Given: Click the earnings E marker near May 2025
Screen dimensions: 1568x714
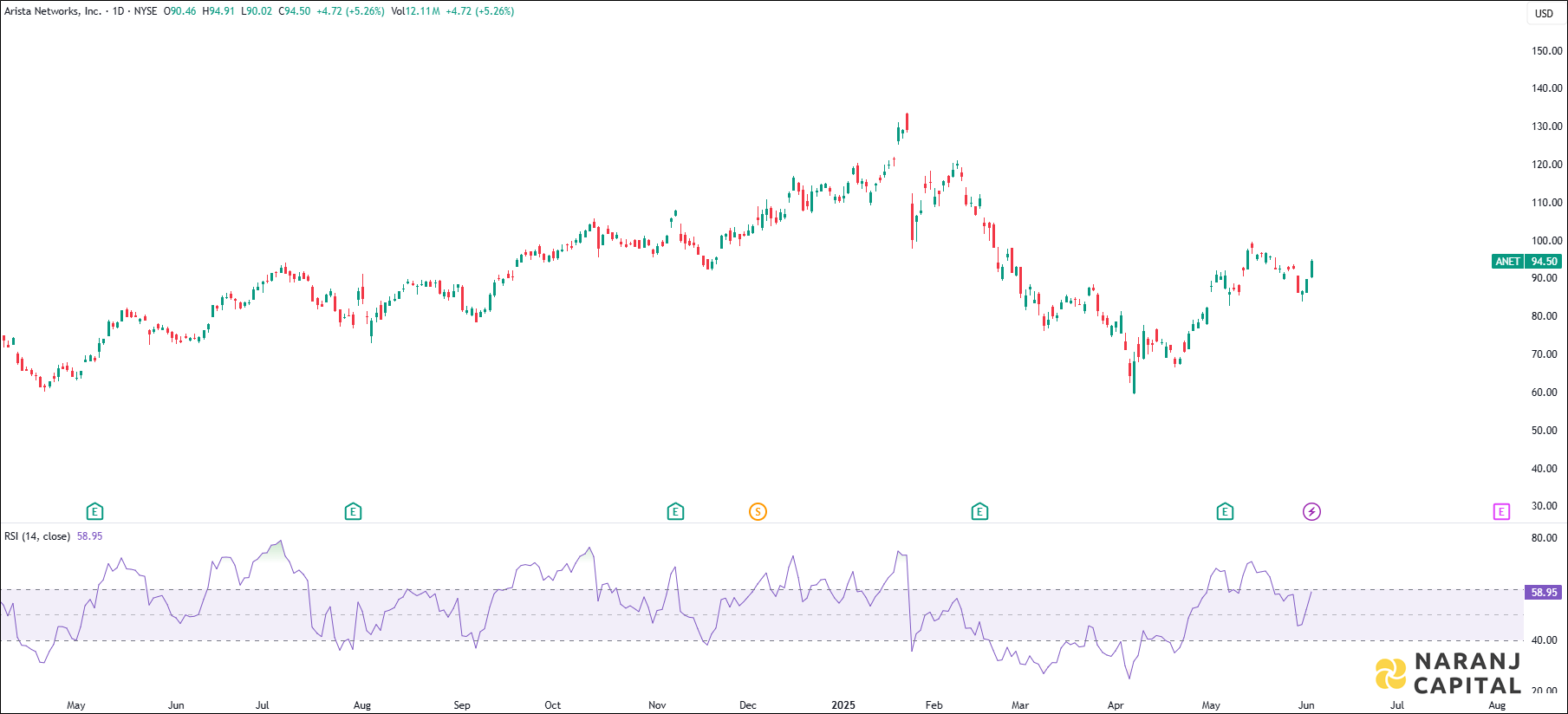Looking at the screenshot, I should coord(1225,512).
